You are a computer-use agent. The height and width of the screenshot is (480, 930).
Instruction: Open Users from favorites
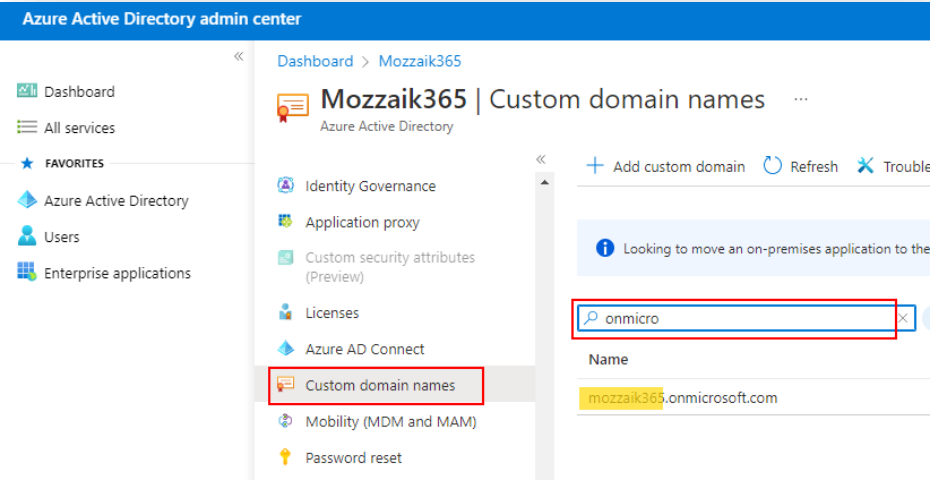62,237
